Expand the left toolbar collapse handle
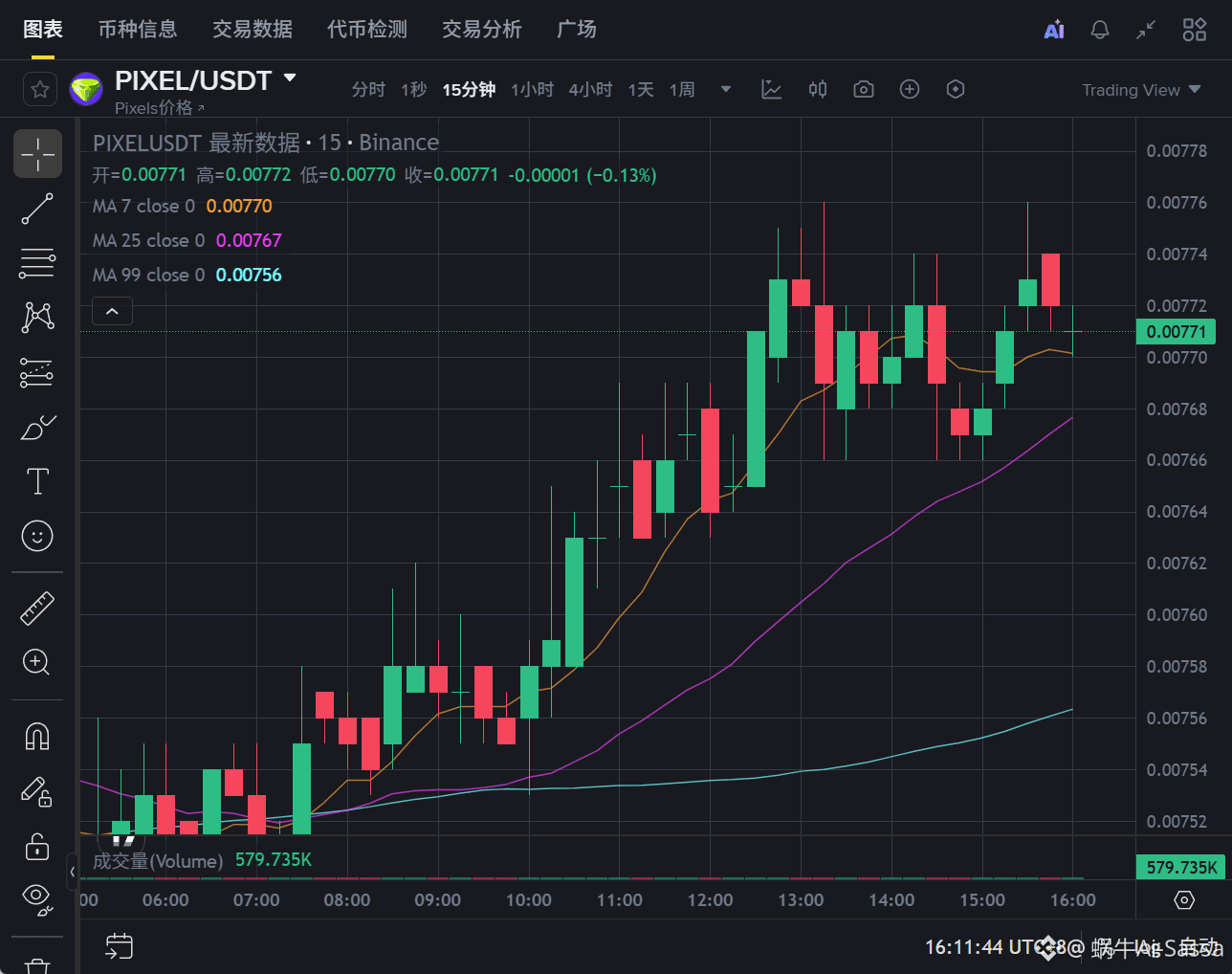The width and height of the screenshot is (1232, 974). [73, 872]
